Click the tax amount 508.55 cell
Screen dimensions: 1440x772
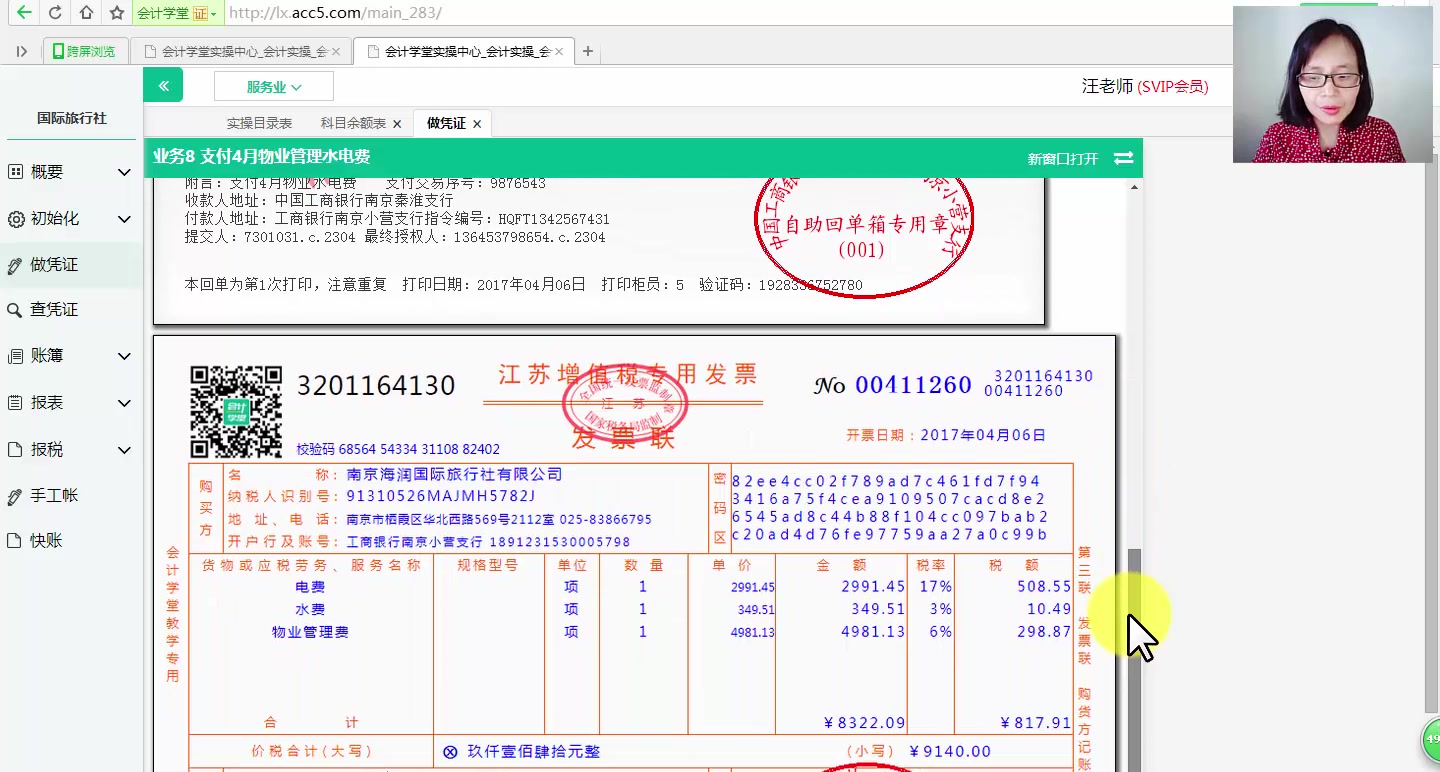point(1044,587)
